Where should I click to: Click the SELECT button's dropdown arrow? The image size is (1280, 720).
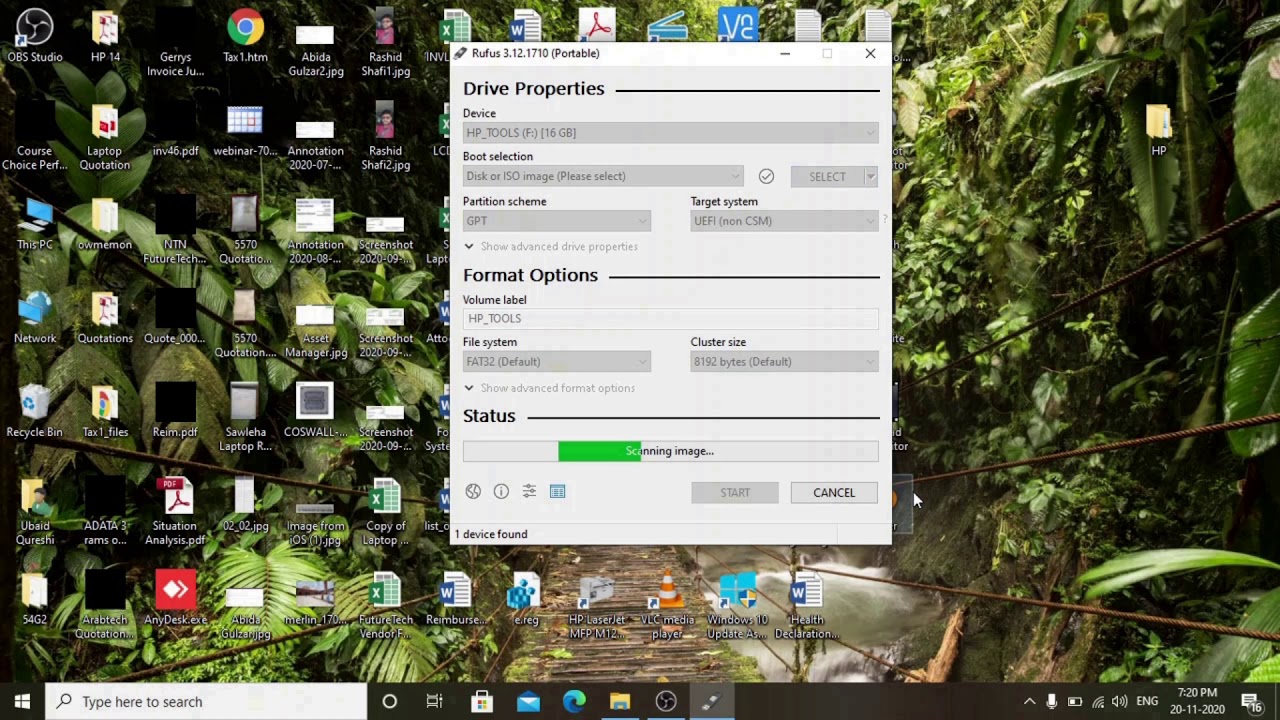871,176
